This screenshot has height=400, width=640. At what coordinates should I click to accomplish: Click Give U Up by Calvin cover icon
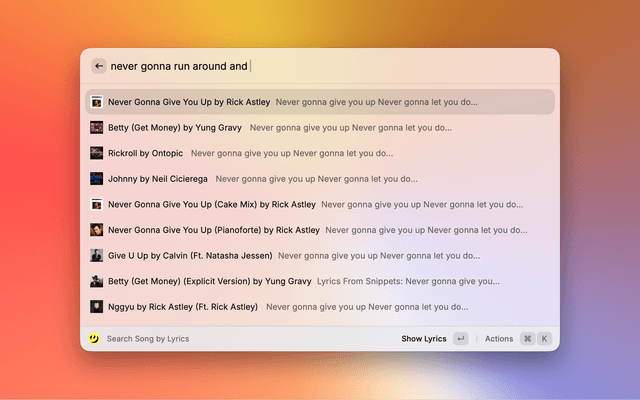tap(96, 256)
